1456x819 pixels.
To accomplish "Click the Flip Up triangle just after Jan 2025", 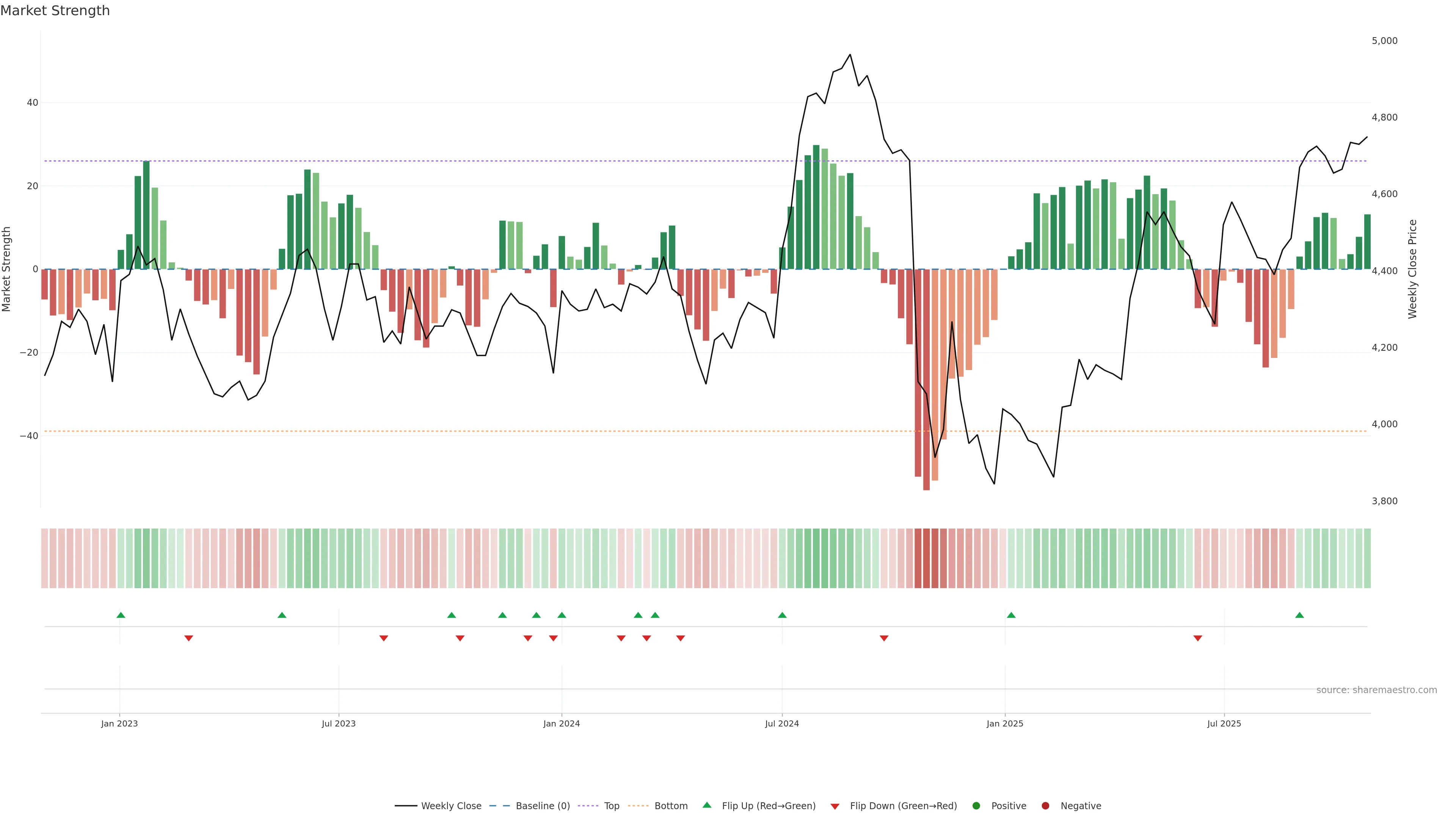I will [1011, 615].
